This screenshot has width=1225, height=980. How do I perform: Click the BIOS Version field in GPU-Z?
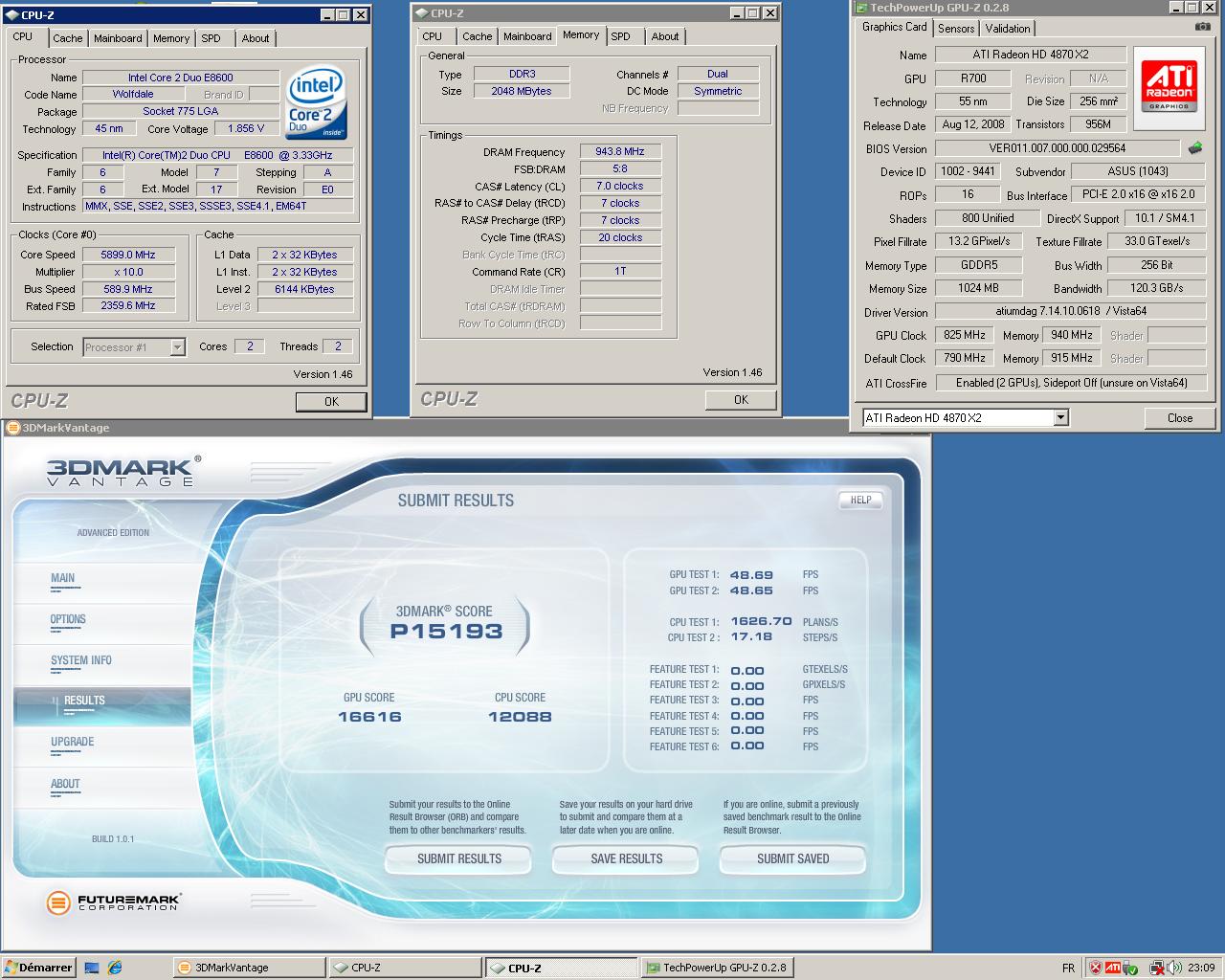pyautogui.click(x=1058, y=148)
